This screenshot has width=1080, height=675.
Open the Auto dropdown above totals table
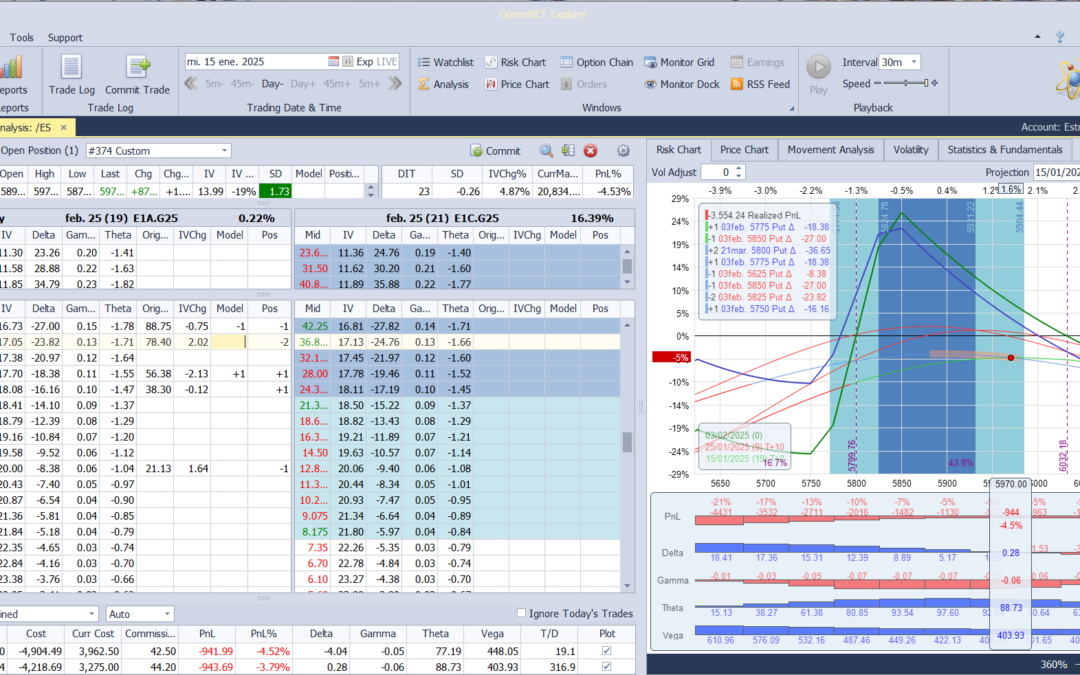pyautogui.click(x=166, y=613)
